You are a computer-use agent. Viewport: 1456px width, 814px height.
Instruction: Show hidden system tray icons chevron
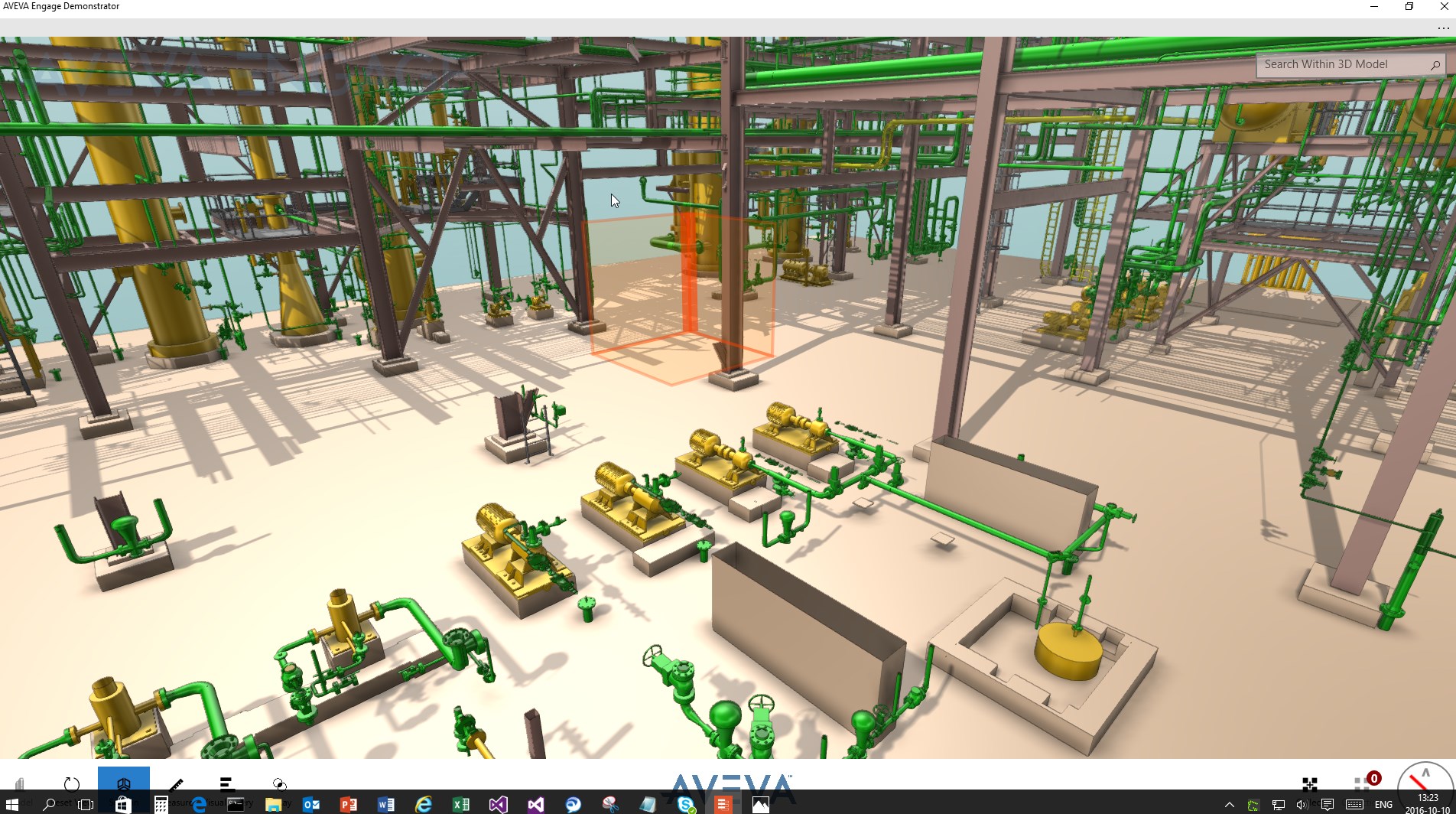click(x=1230, y=804)
